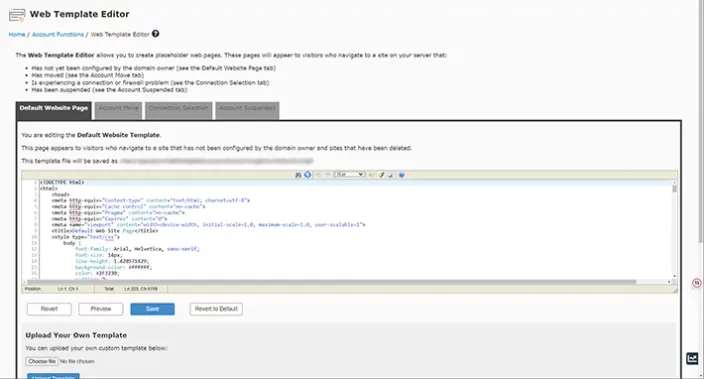This screenshot has width=704, height=379.
Task: Click the 'color: #2F3230;' code line
Action: point(97,273)
